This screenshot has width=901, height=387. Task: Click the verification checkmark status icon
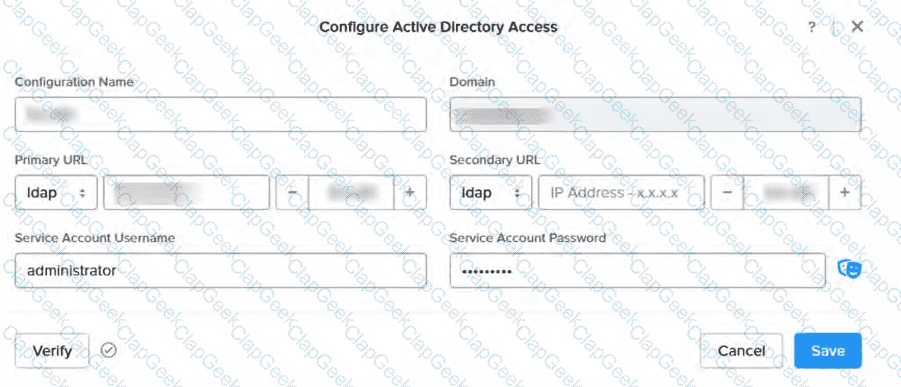(108, 350)
